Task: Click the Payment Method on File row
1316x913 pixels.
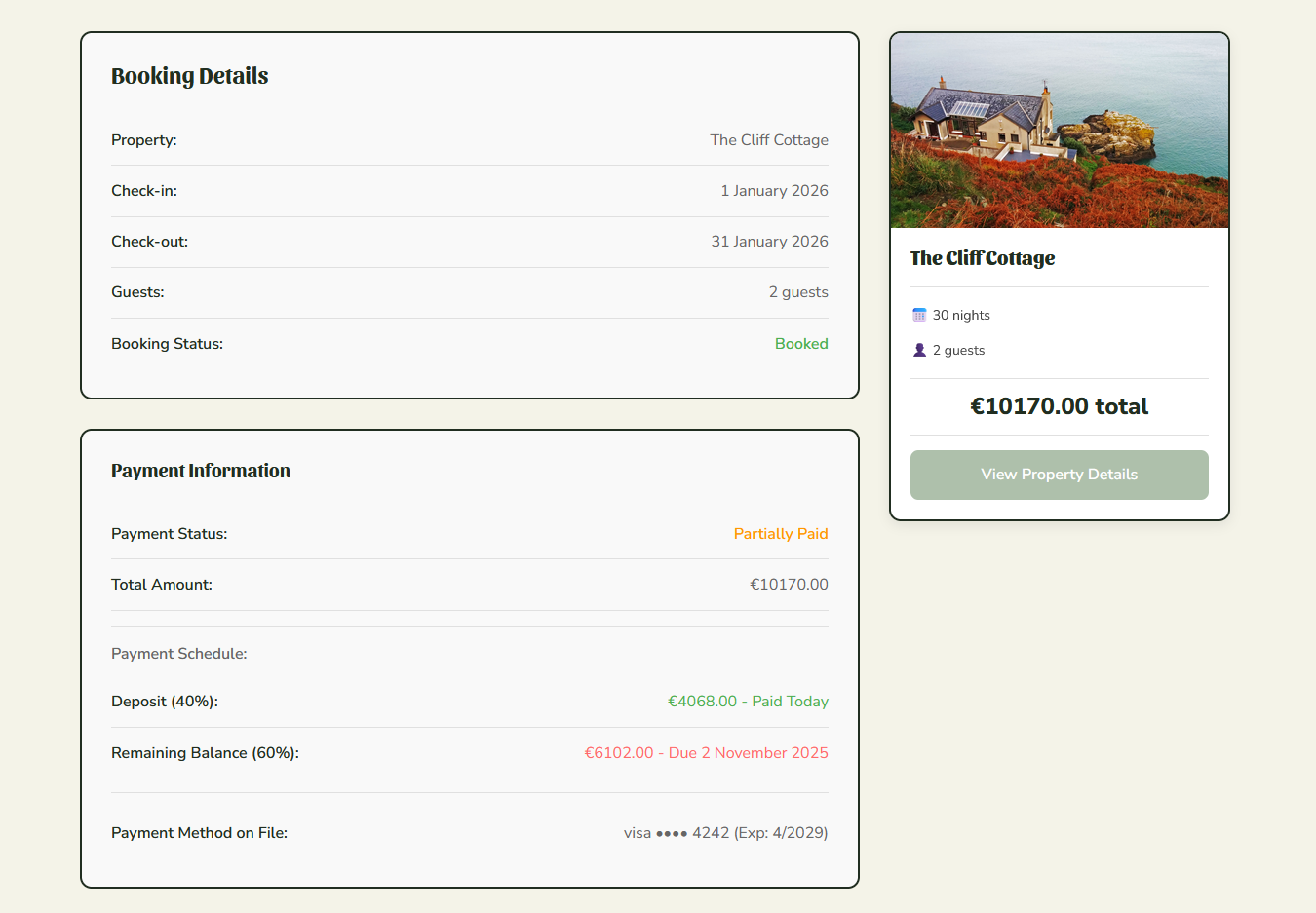Action: coord(199,833)
